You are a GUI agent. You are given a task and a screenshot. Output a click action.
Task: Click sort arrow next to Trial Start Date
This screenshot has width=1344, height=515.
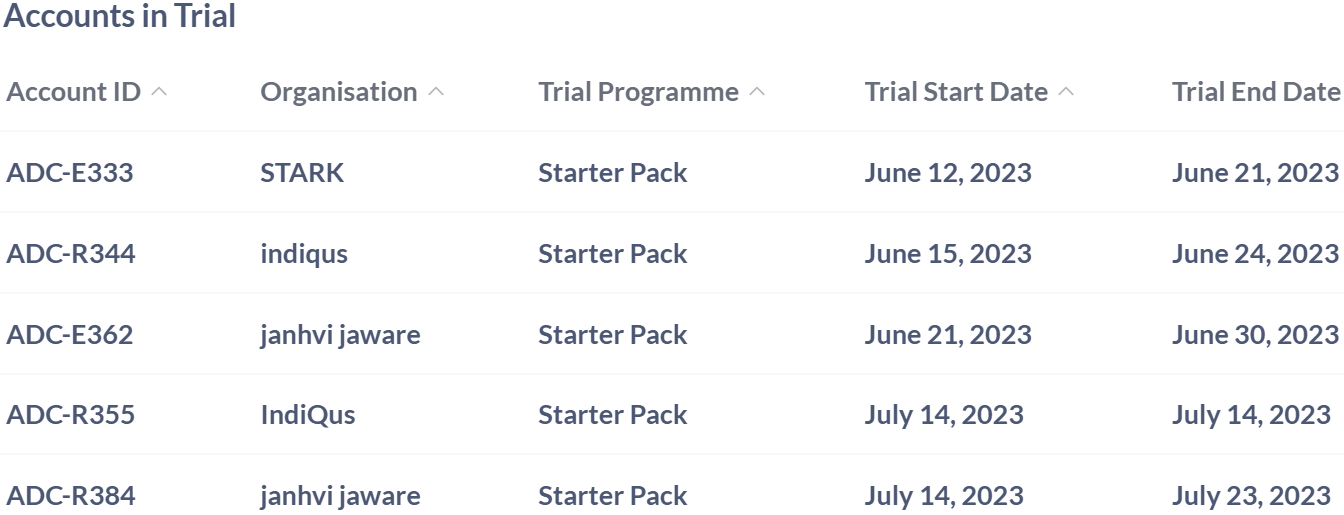click(x=1066, y=92)
